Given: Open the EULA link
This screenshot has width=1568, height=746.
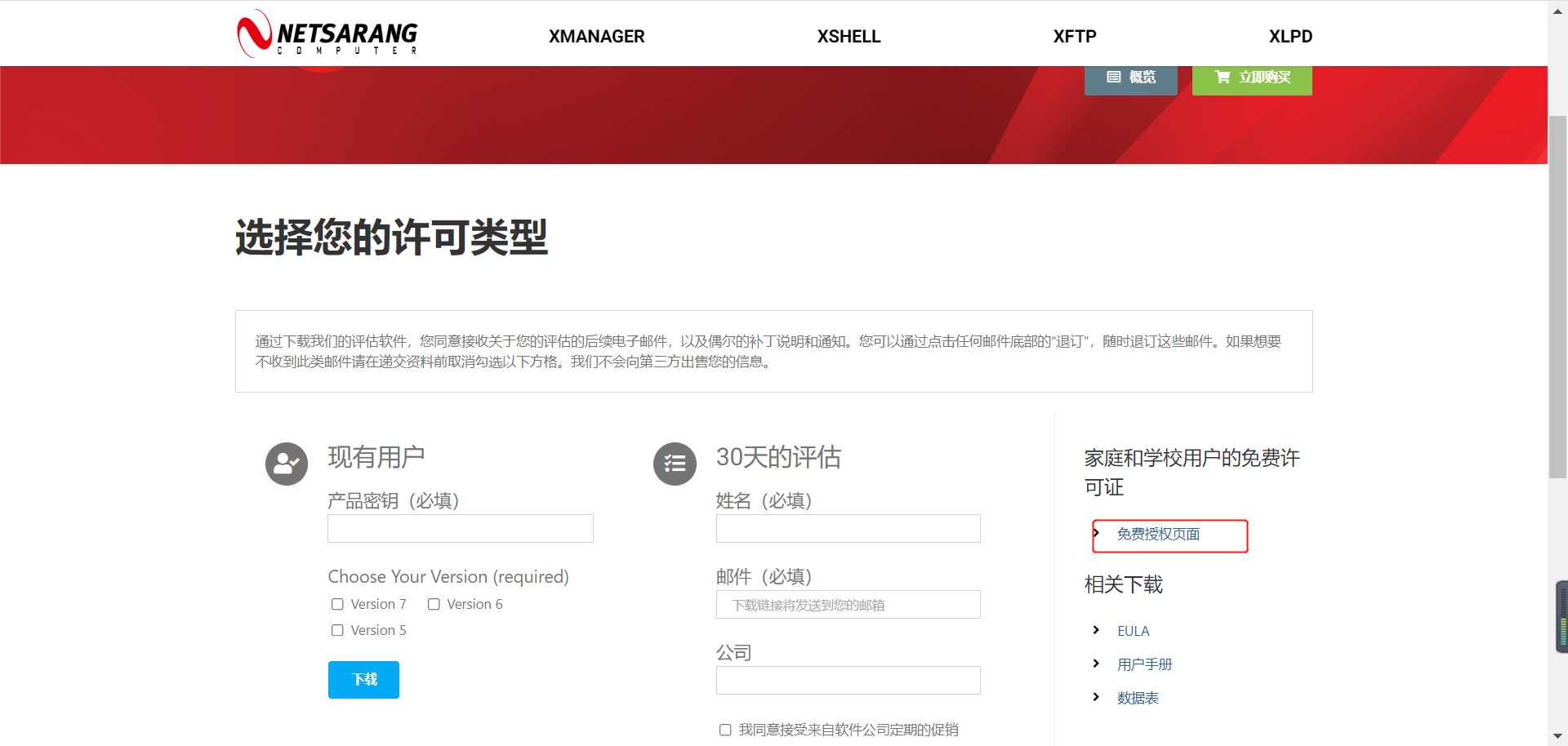Looking at the screenshot, I should [x=1134, y=631].
